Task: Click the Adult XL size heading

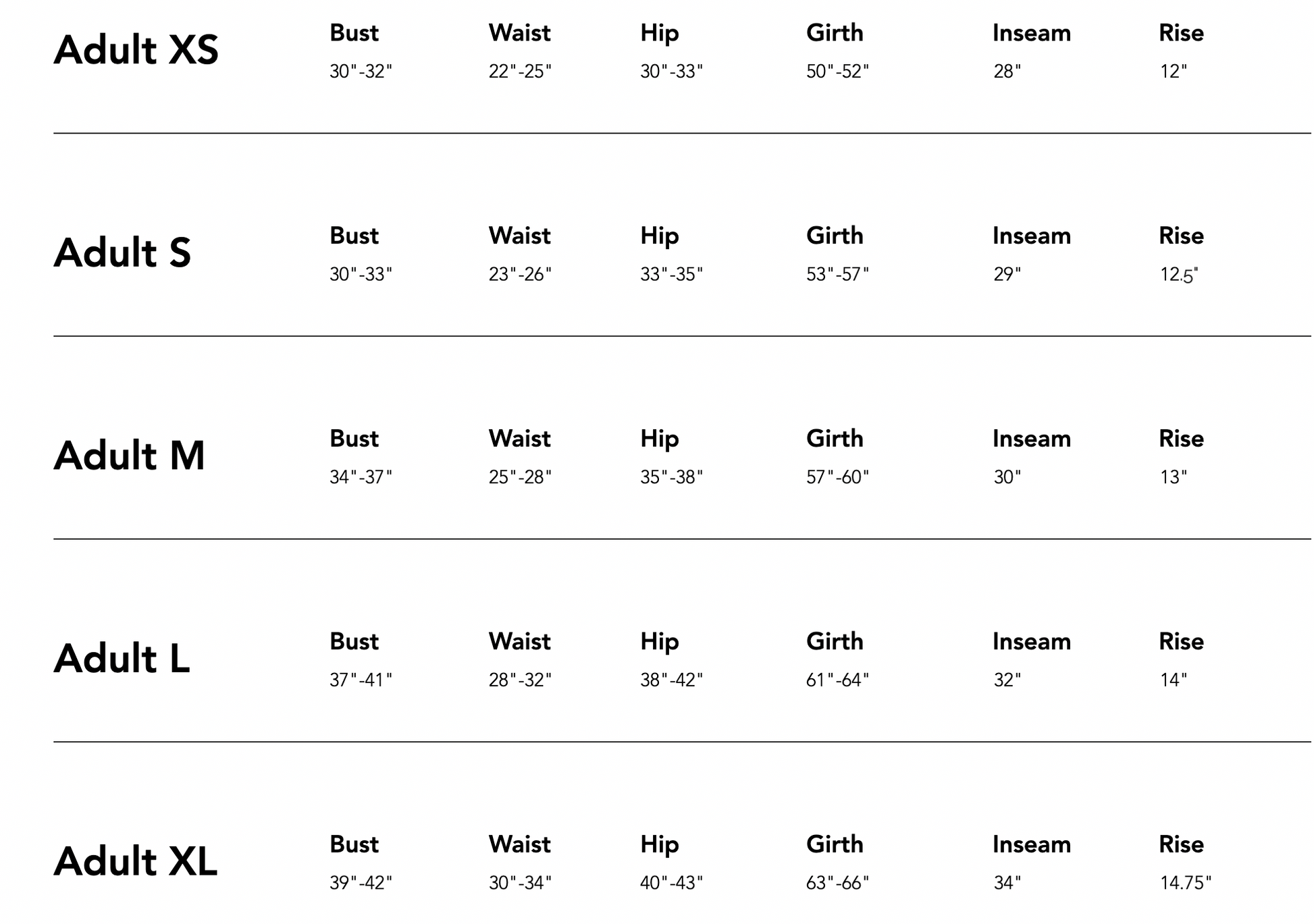Action: click(135, 862)
